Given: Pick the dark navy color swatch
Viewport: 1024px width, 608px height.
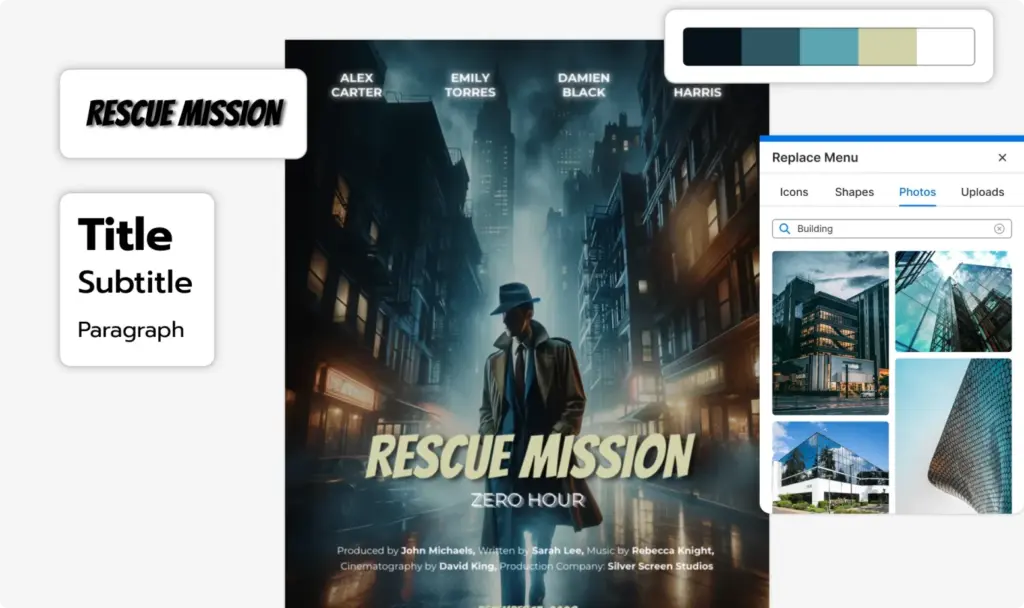Looking at the screenshot, I should click(712, 47).
